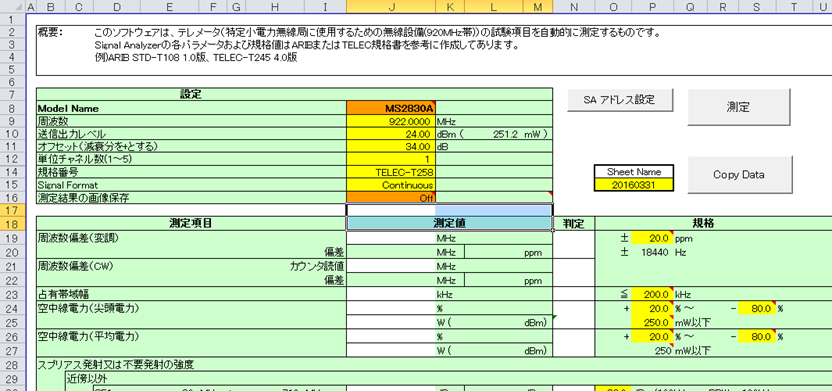Select the TELEC-T258 standard number cell
The height and width of the screenshot is (391, 832).
[391, 172]
